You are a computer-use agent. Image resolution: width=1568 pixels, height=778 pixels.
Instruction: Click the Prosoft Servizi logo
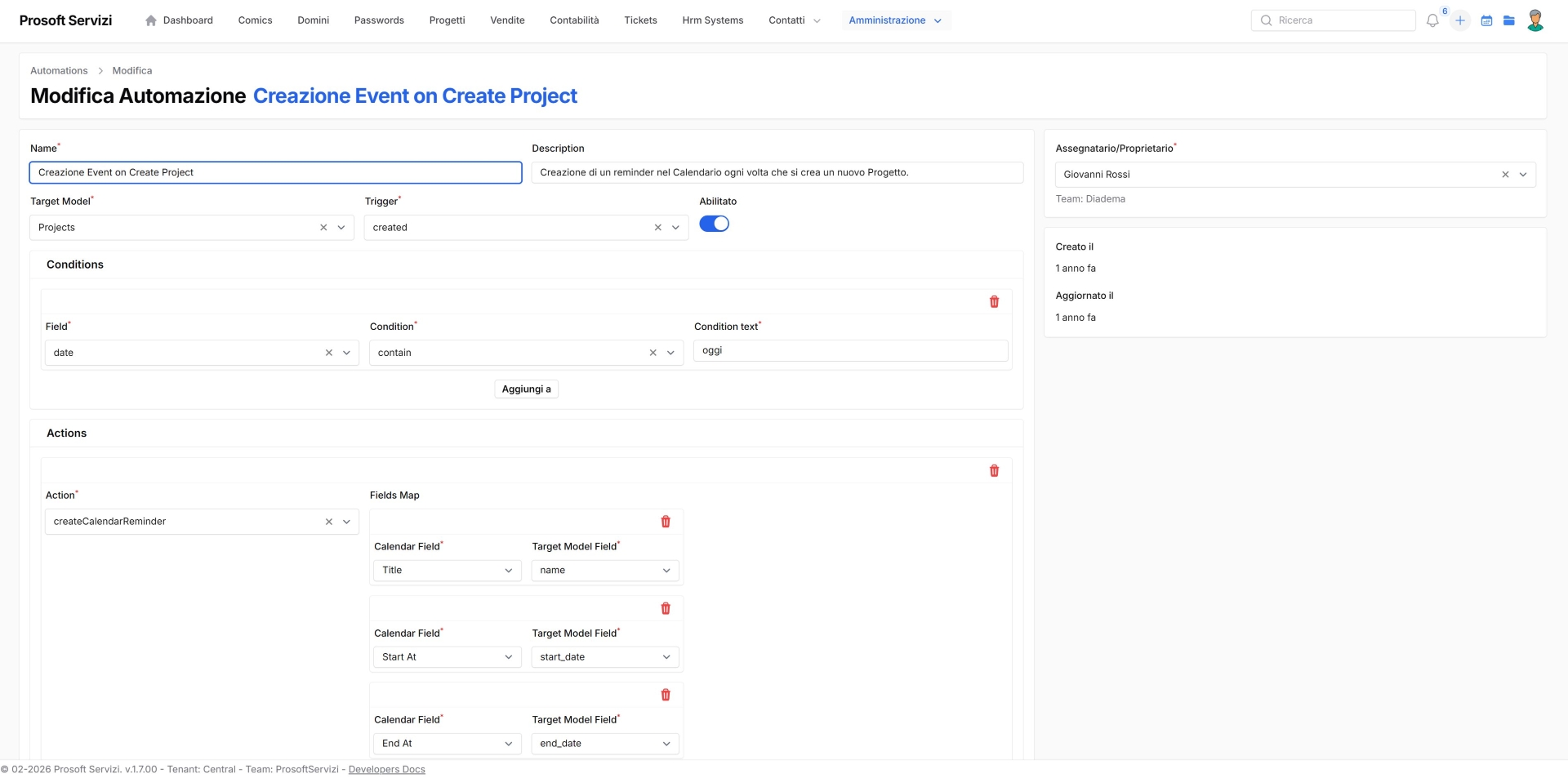click(65, 20)
